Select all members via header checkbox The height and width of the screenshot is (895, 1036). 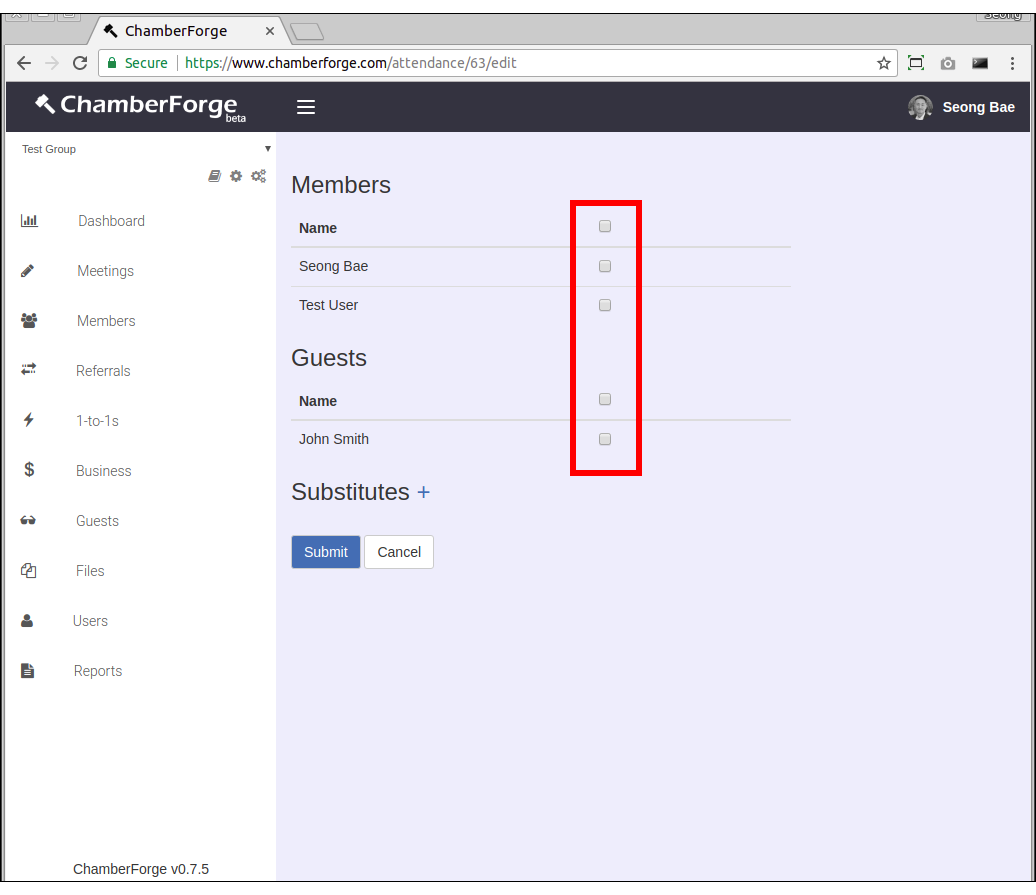point(605,227)
